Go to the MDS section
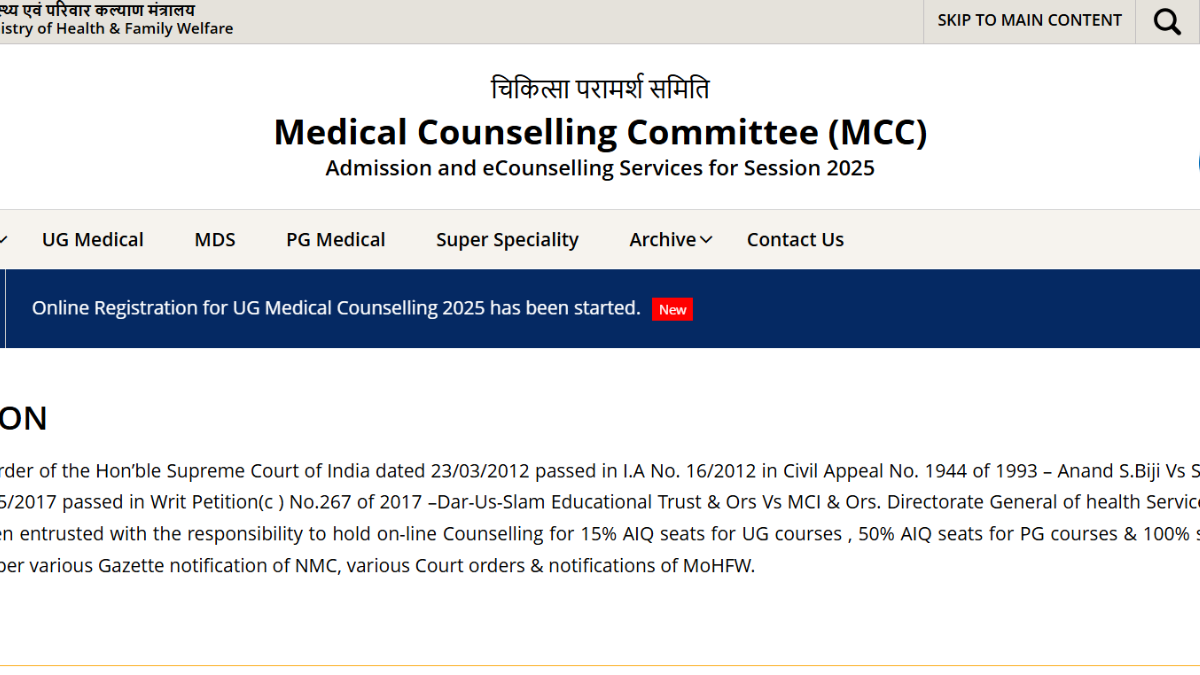 click(215, 240)
